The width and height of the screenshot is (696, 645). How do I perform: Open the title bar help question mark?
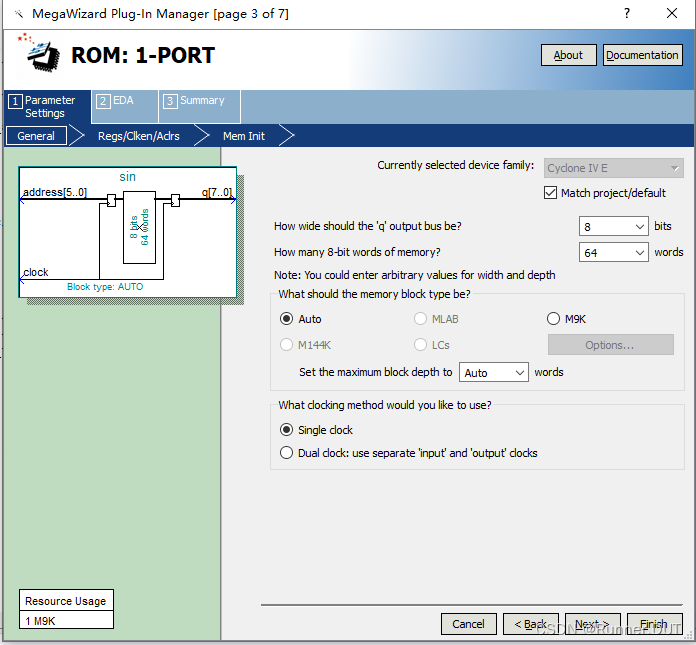click(x=626, y=13)
